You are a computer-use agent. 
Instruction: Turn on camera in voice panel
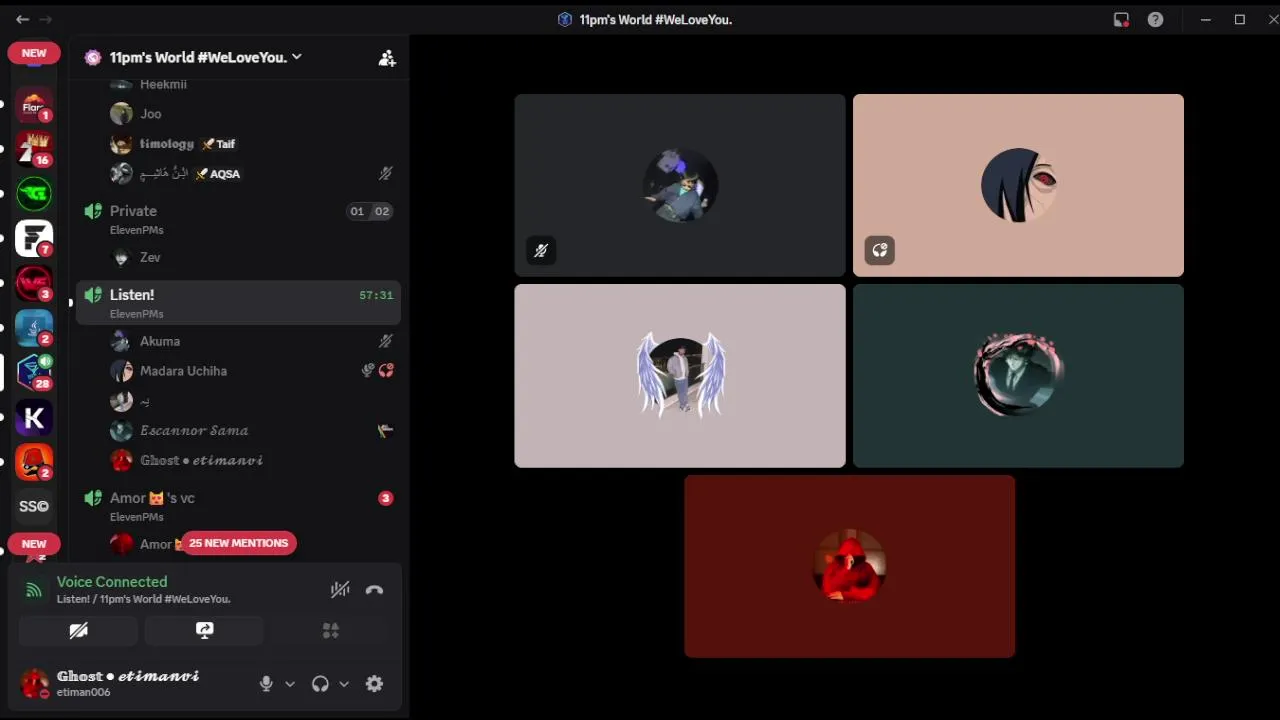pos(78,630)
